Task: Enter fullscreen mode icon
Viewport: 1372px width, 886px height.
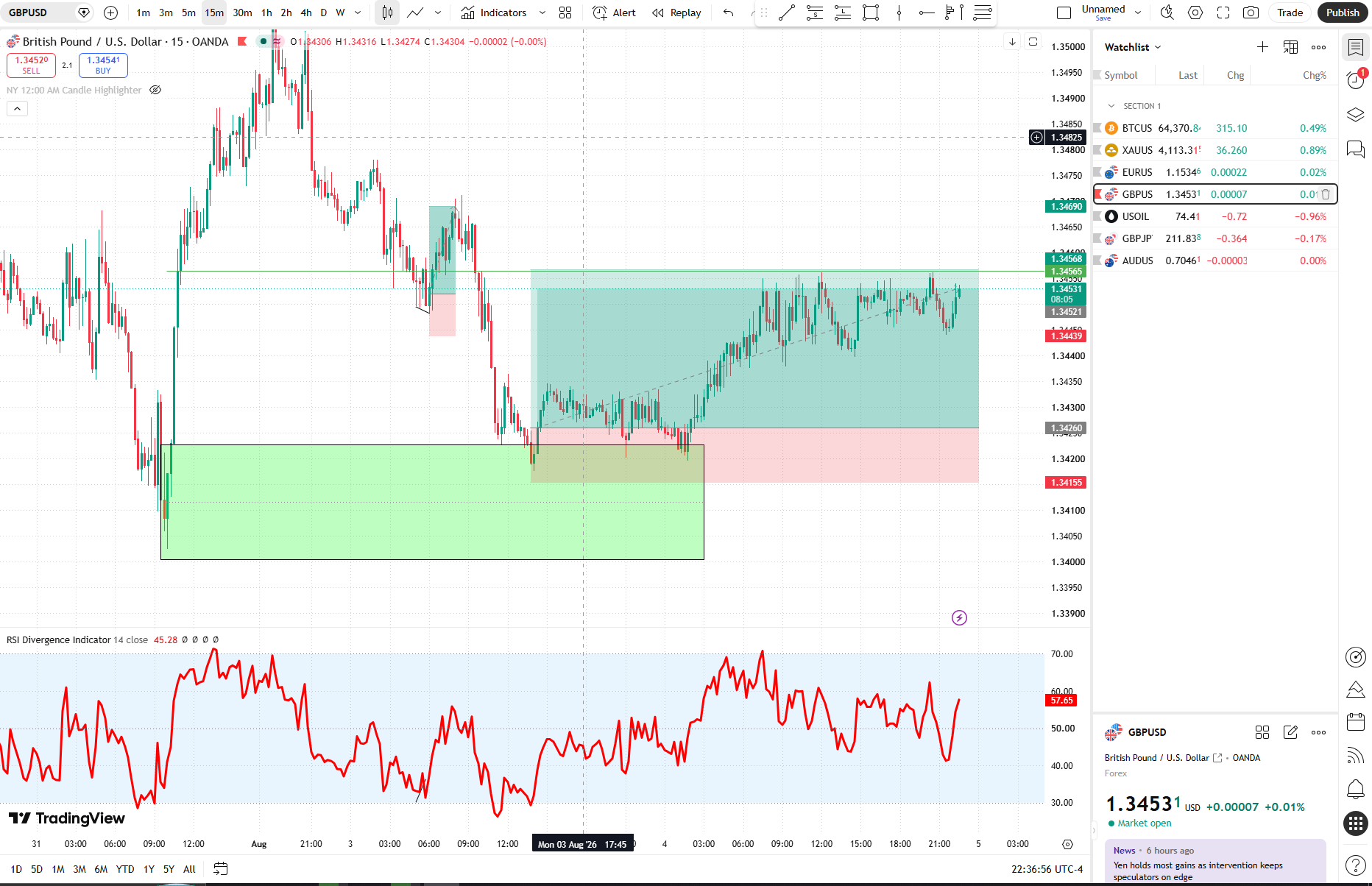Action: [1223, 13]
